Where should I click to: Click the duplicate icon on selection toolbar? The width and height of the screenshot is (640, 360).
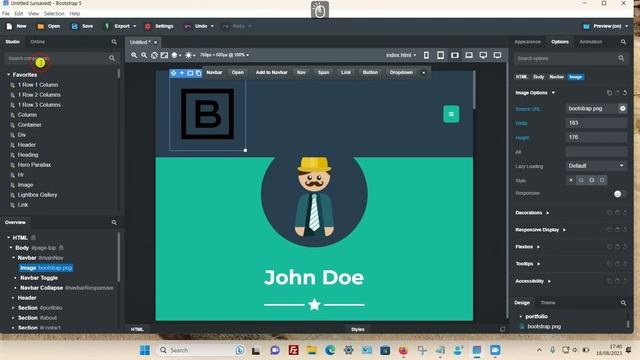pyautogui.click(x=198, y=73)
